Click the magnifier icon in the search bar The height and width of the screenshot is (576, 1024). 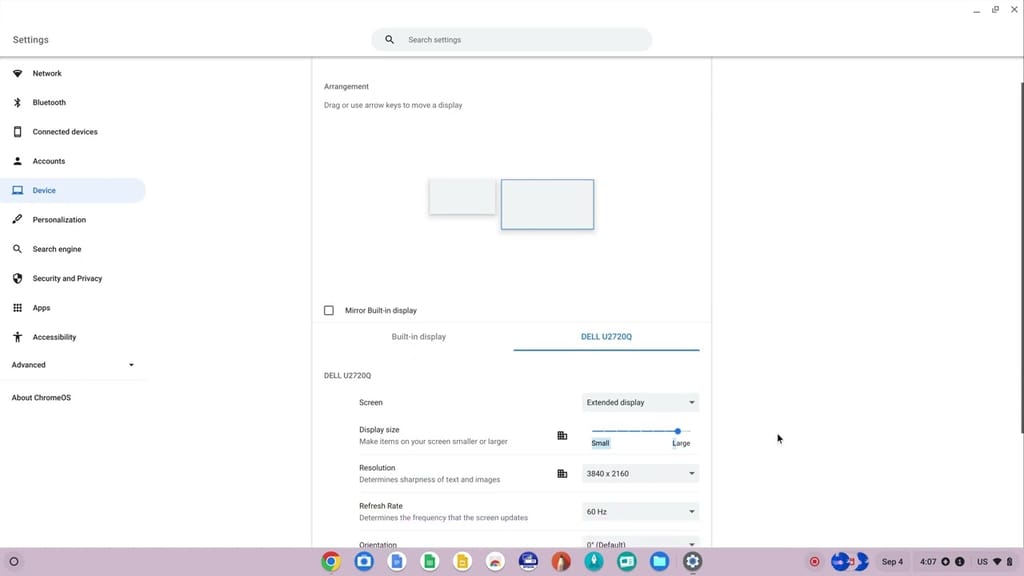pyautogui.click(x=389, y=40)
